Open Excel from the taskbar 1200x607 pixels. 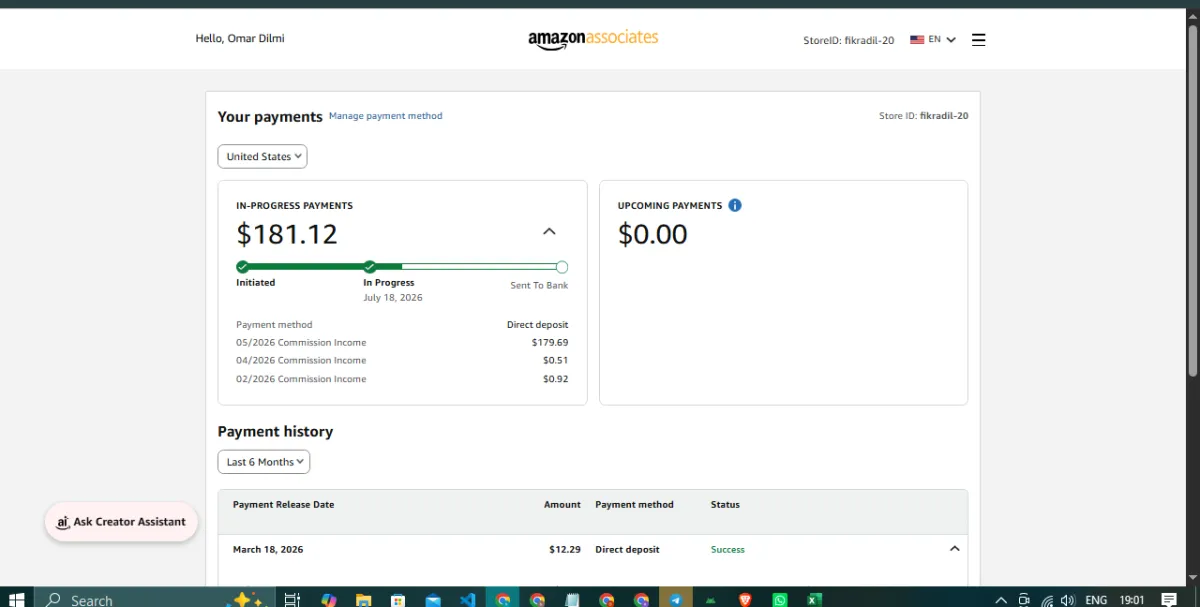pyautogui.click(x=815, y=599)
